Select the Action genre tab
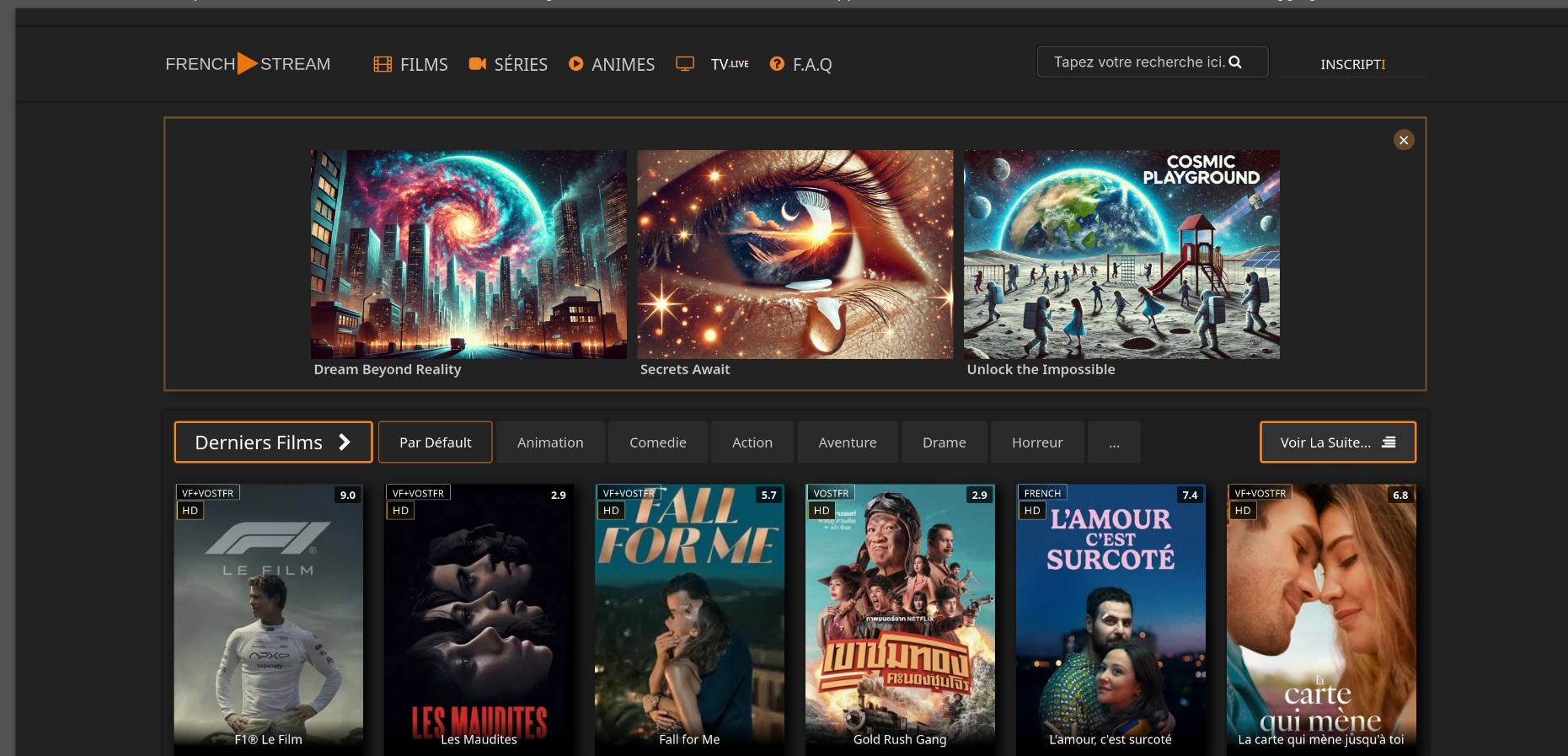 [752, 442]
